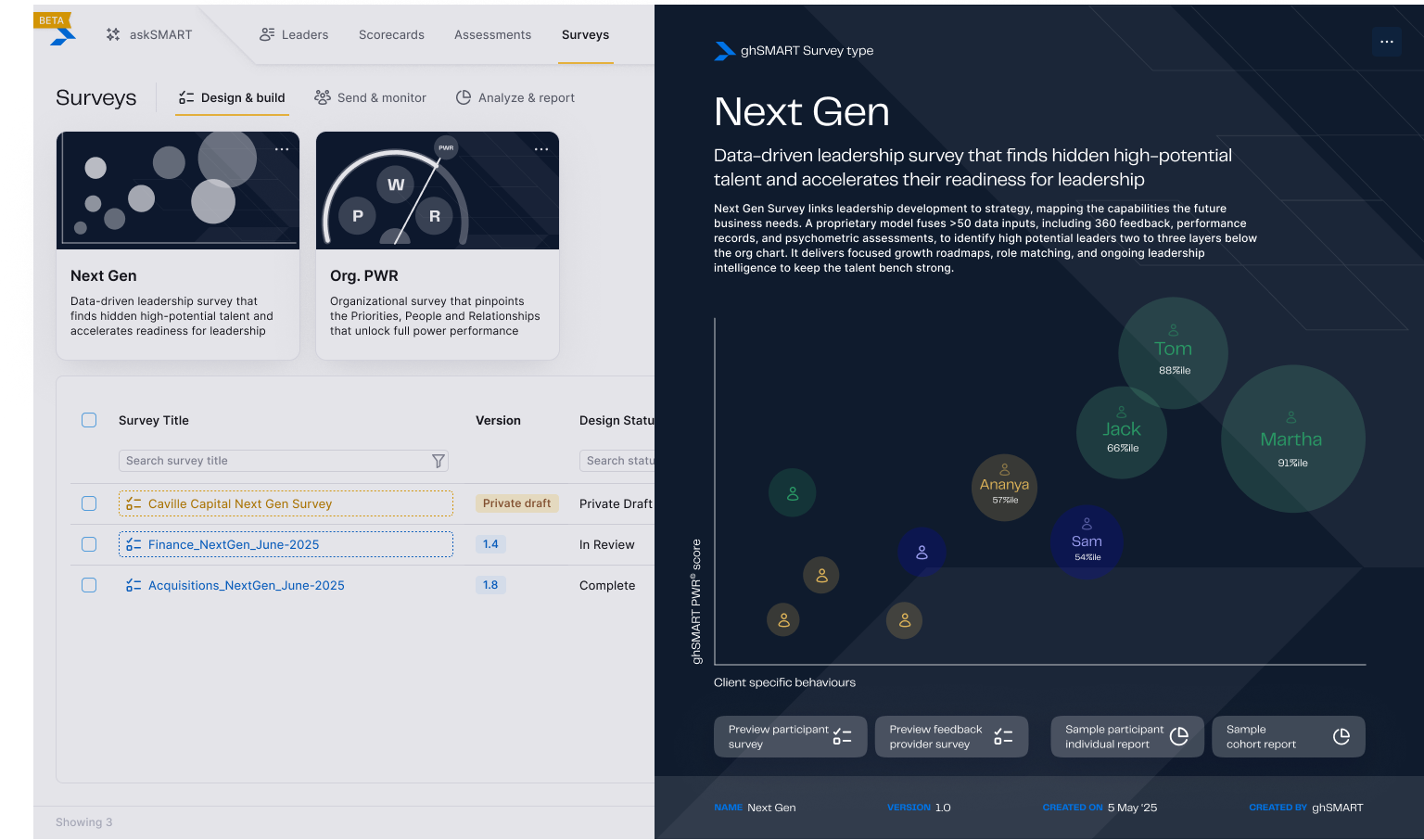Select the Next Gen survey card thumbnail
Screen dimensions: 1424x840
178,191
